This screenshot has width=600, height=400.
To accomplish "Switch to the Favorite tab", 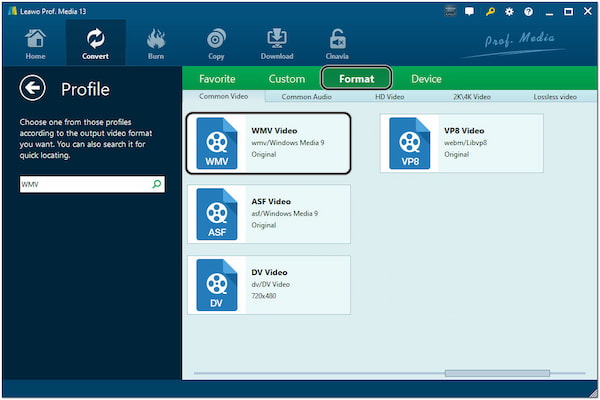I will (217, 78).
